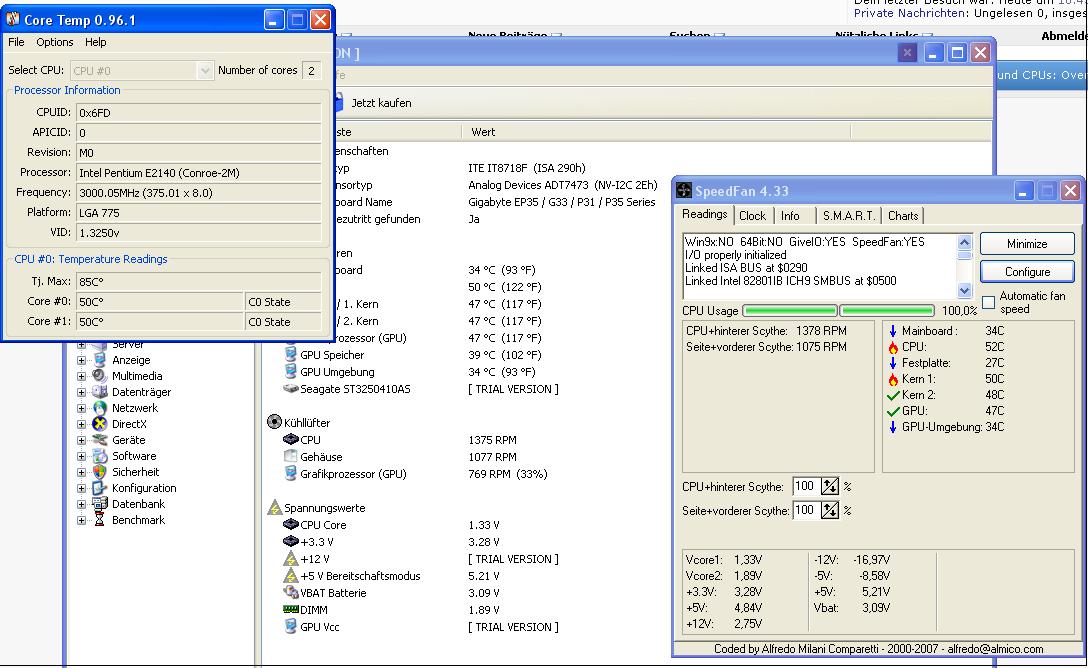Click the Benchmark hourglass icon
Viewport: 1088px width, 668px height.
click(100, 520)
